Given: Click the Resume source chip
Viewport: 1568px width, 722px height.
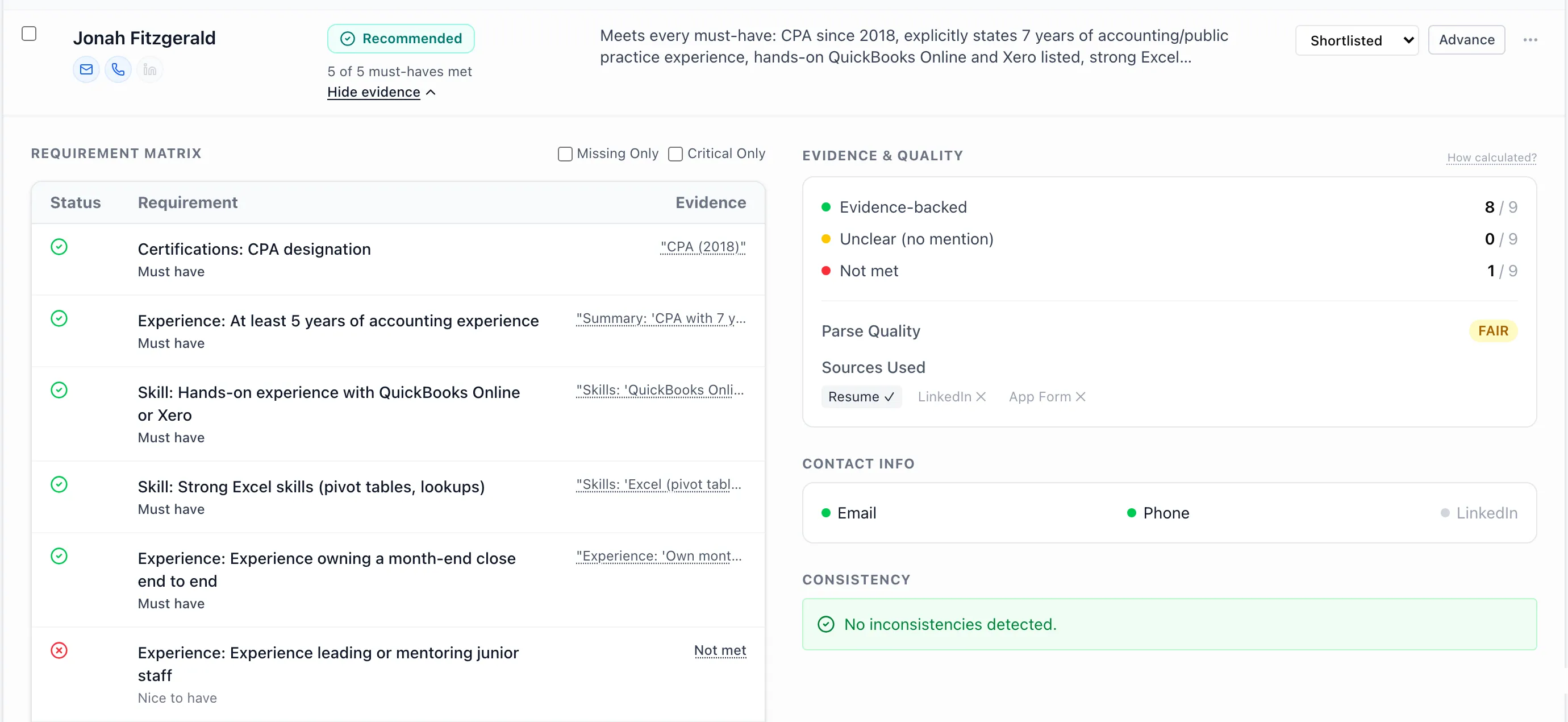Looking at the screenshot, I should click(x=861, y=397).
